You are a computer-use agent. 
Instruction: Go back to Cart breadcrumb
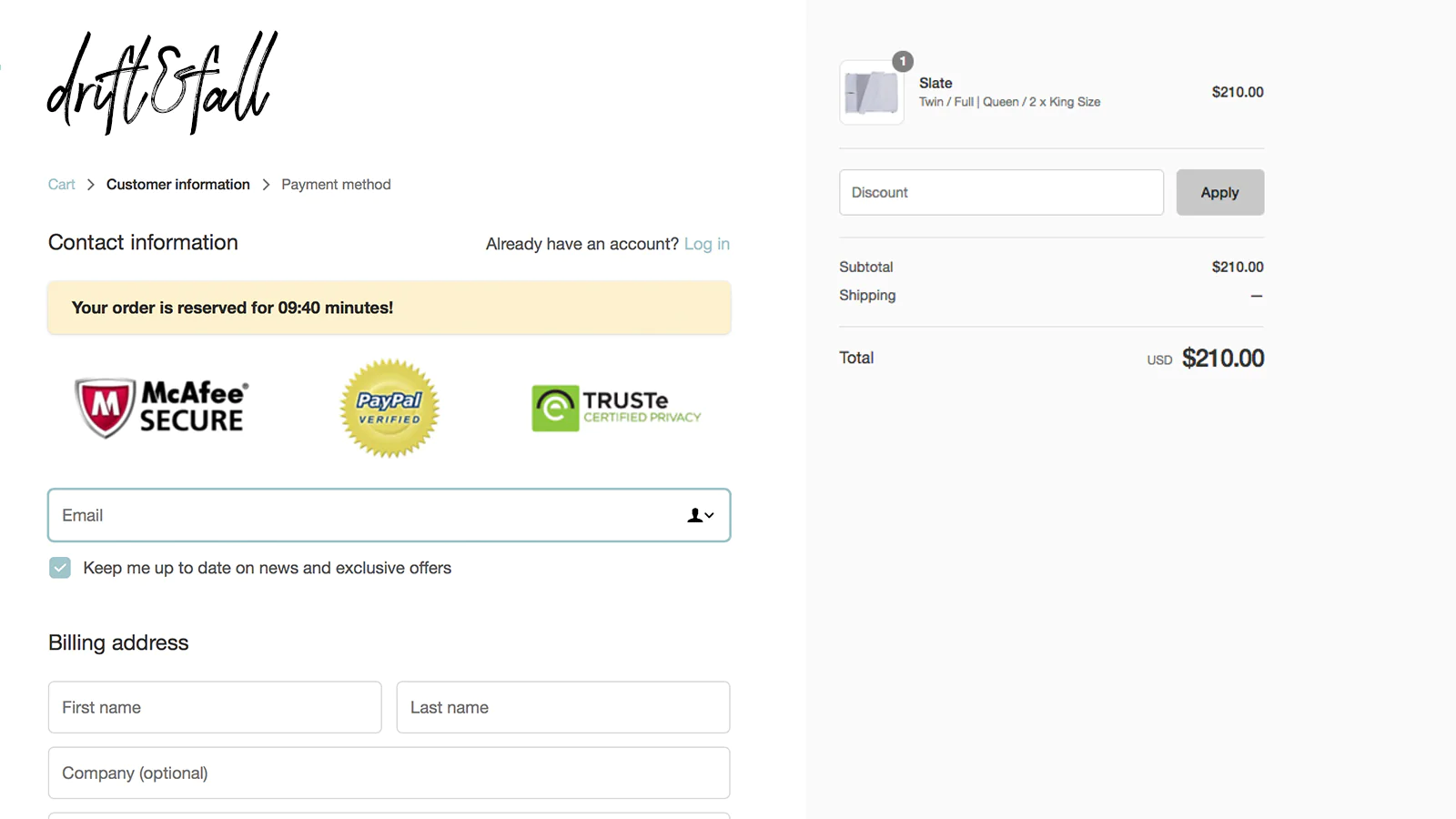pos(61,185)
